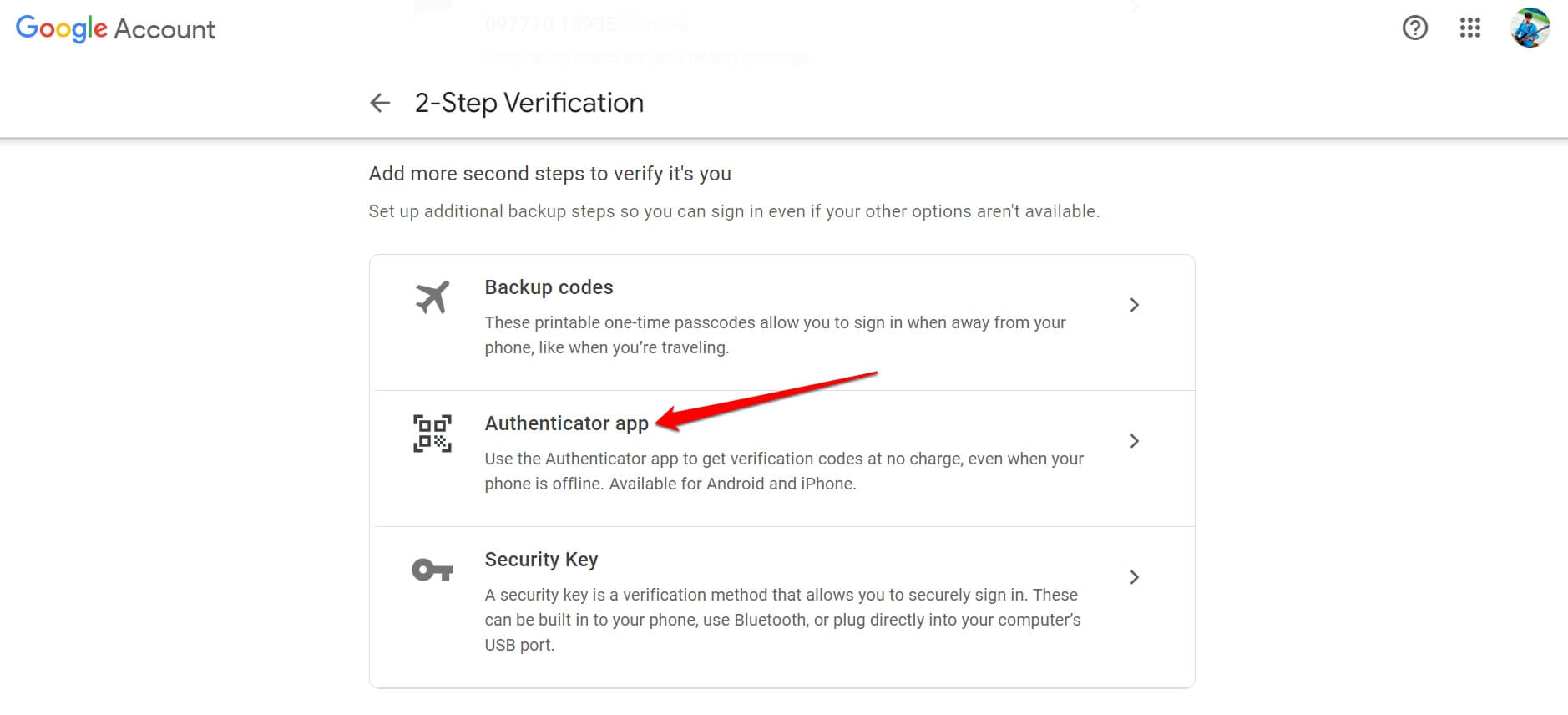1568x715 pixels.
Task: Expand the Backup codes option via its chevron
Action: 1134,305
